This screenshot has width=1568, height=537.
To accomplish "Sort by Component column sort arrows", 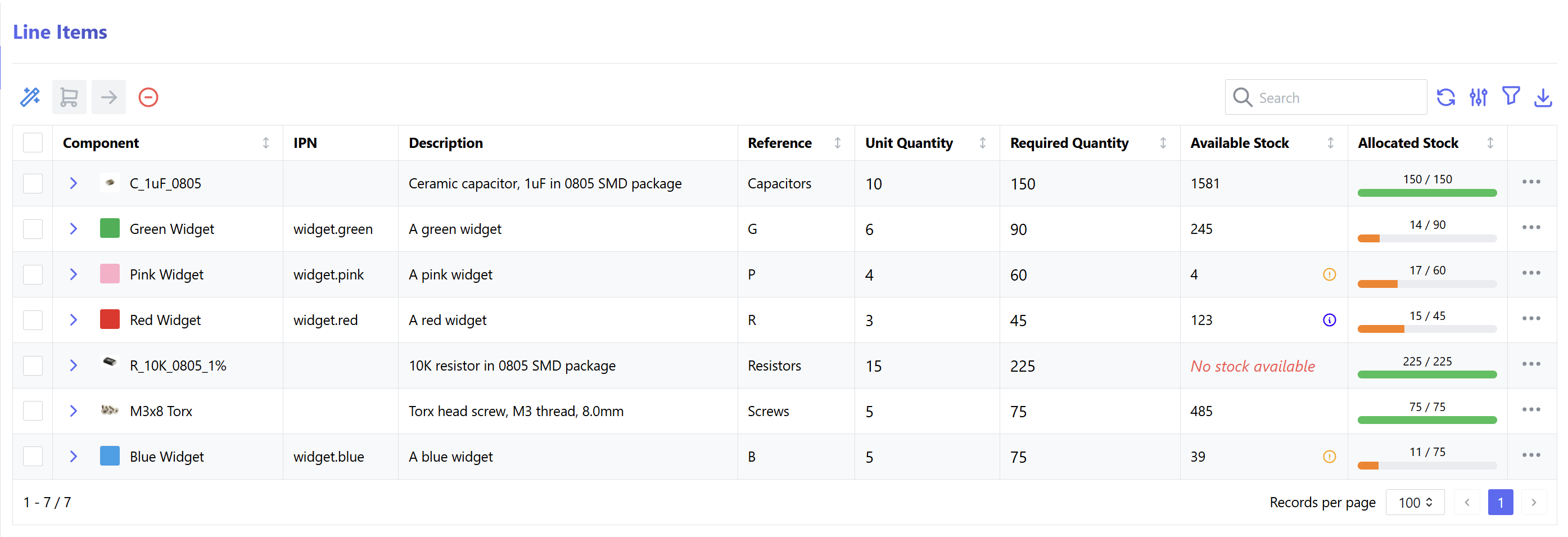I will pos(266,143).
